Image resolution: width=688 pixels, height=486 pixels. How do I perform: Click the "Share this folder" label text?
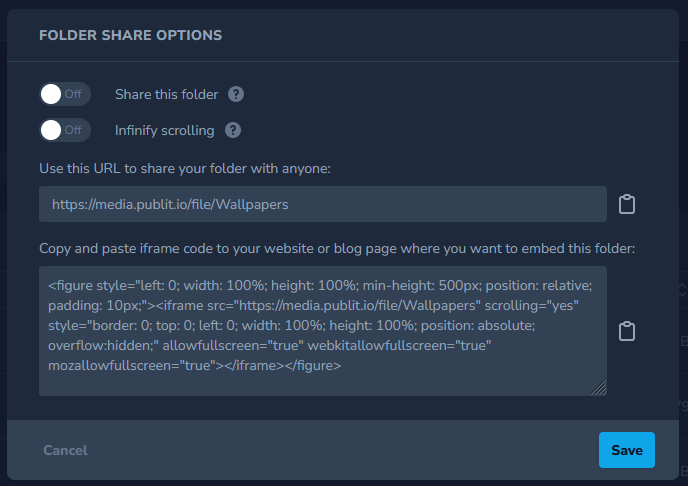click(166, 95)
